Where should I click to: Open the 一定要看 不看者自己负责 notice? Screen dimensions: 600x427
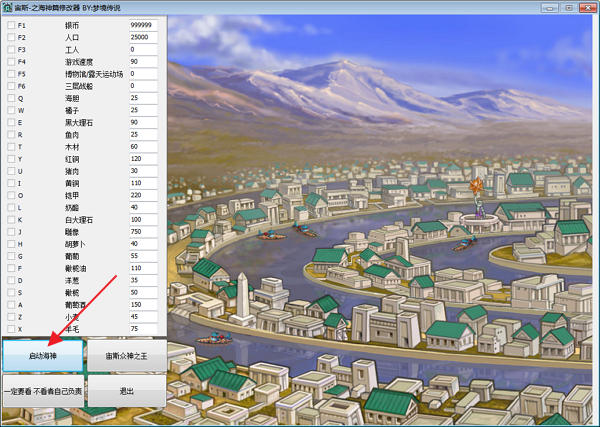42,391
